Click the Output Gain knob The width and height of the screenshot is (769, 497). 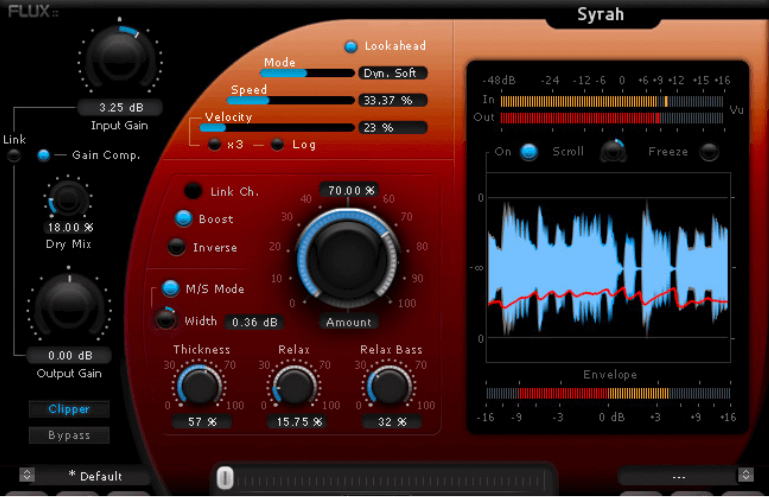click(69, 306)
